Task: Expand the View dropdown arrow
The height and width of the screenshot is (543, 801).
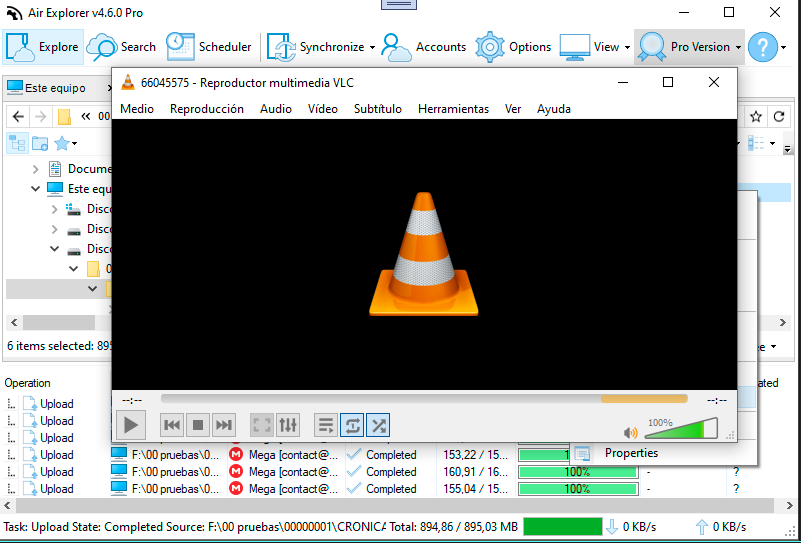Action: click(x=628, y=48)
